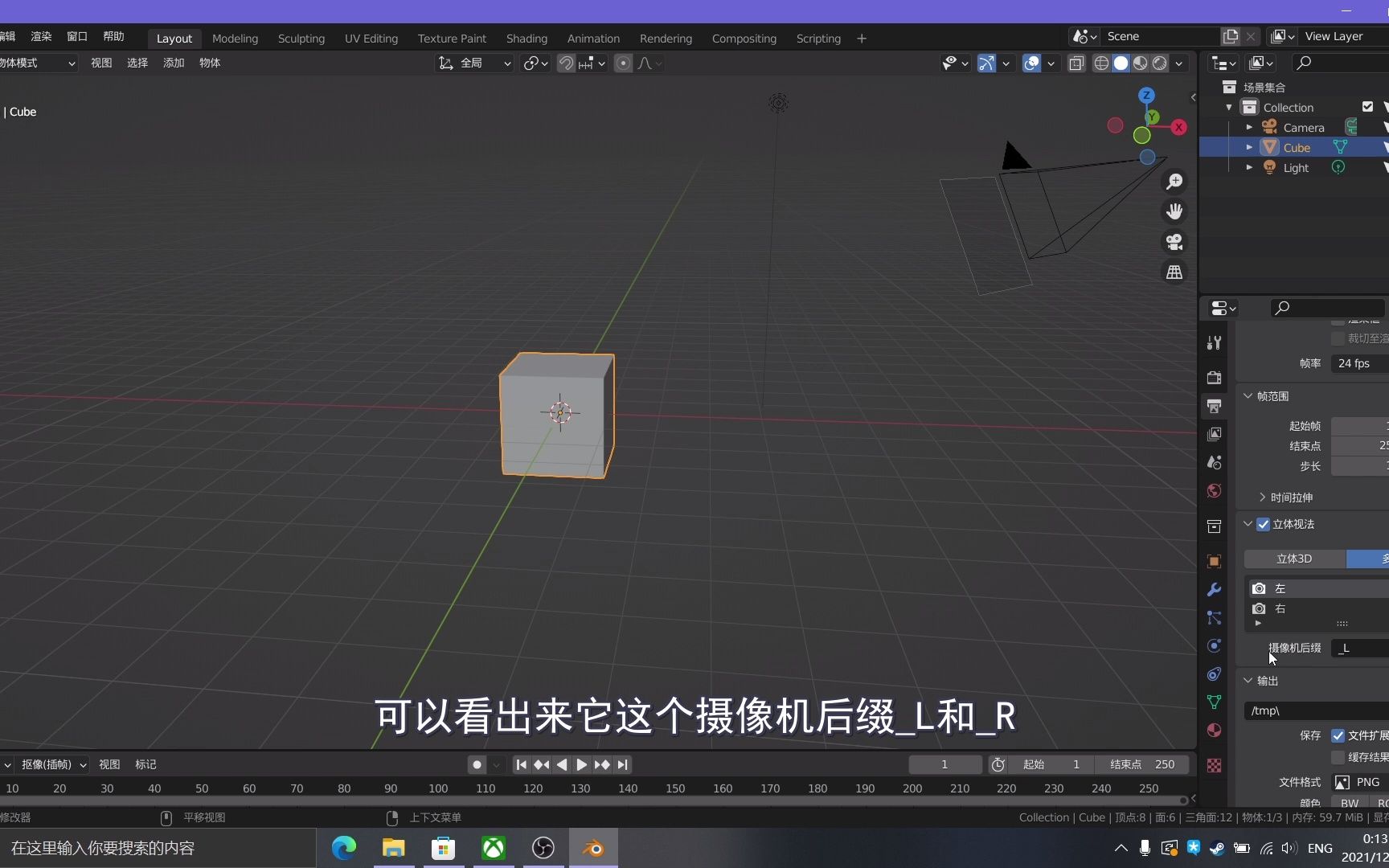The width and height of the screenshot is (1389, 868).
Task: Select the Render Properties tab icon
Action: tap(1214, 378)
